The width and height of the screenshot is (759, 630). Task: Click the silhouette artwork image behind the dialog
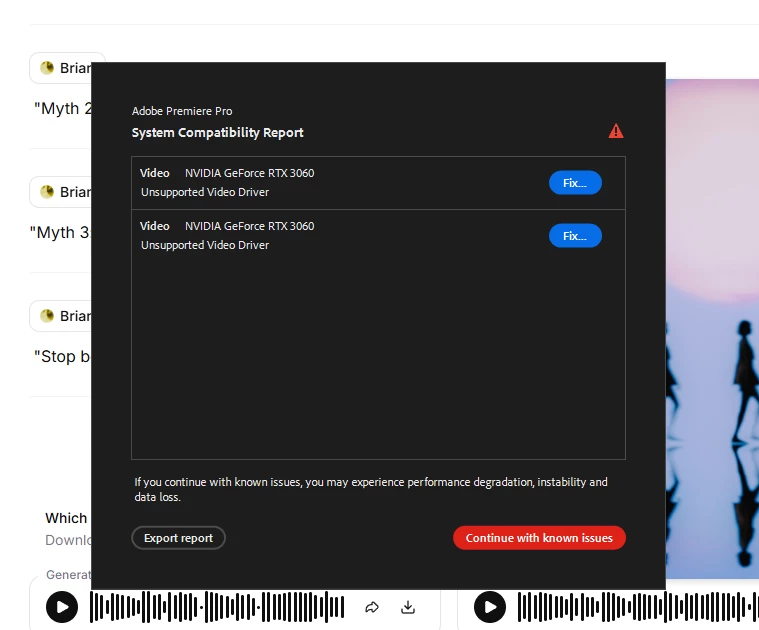point(712,329)
